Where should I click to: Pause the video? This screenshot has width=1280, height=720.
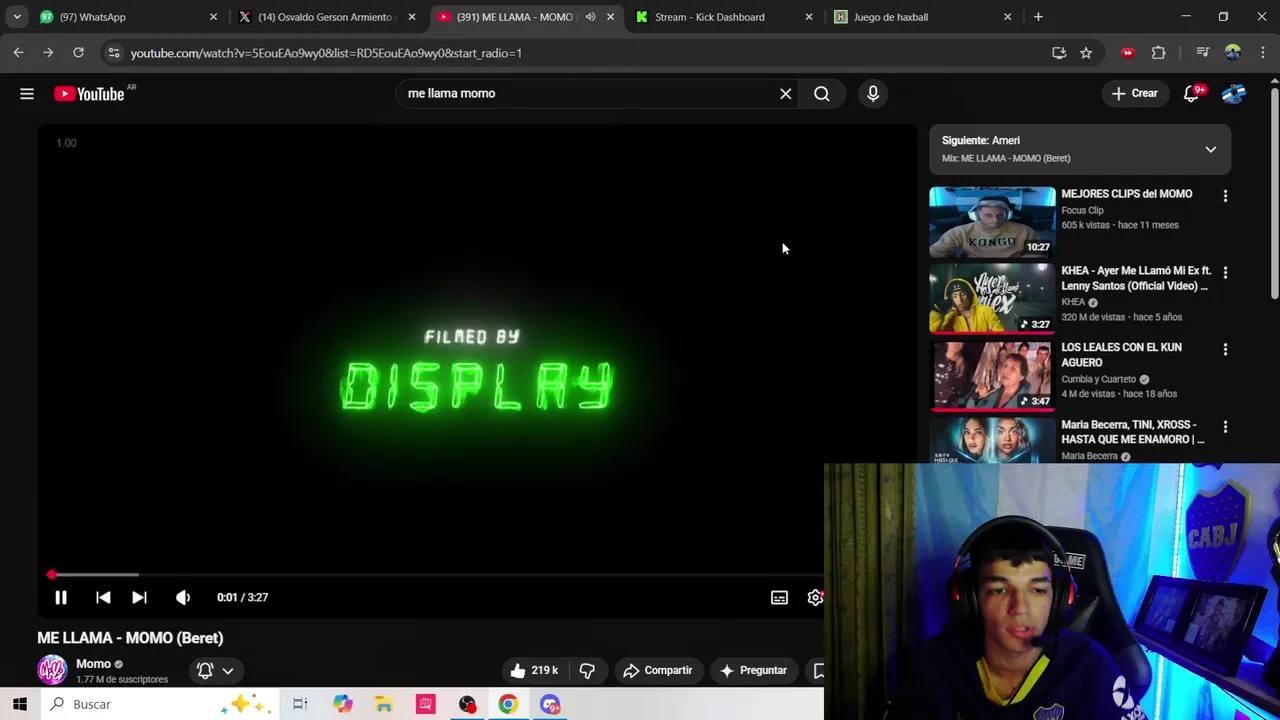point(61,597)
